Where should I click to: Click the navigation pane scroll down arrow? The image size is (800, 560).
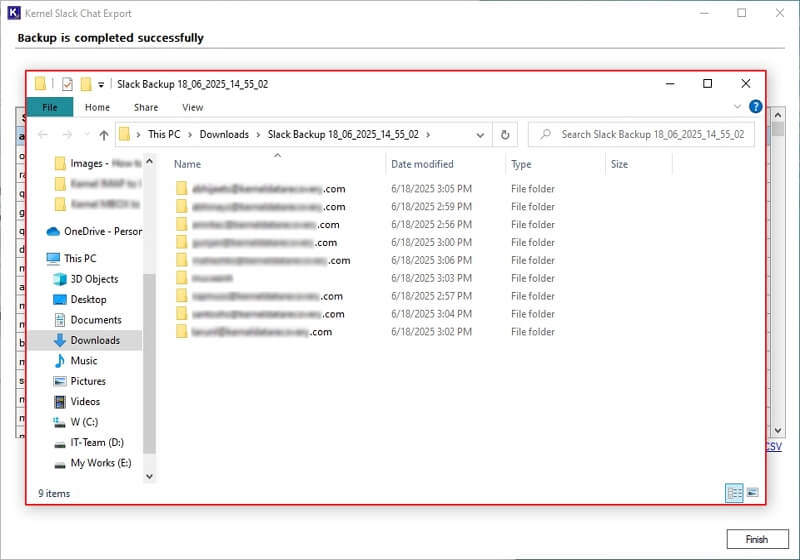(149, 476)
